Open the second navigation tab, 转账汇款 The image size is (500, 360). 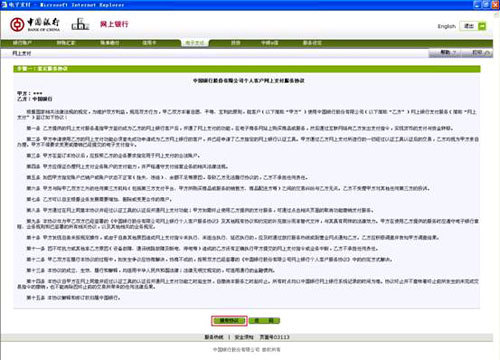[66, 43]
